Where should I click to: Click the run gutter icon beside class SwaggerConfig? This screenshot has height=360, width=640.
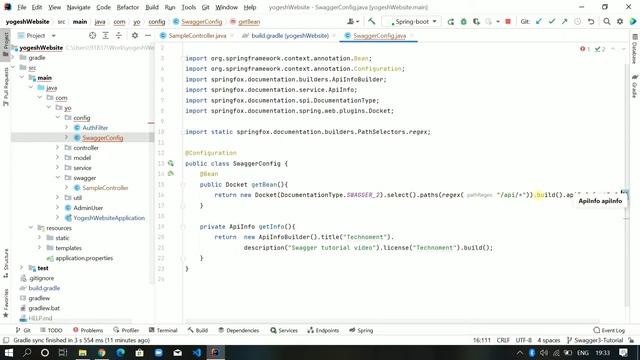click(171, 163)
